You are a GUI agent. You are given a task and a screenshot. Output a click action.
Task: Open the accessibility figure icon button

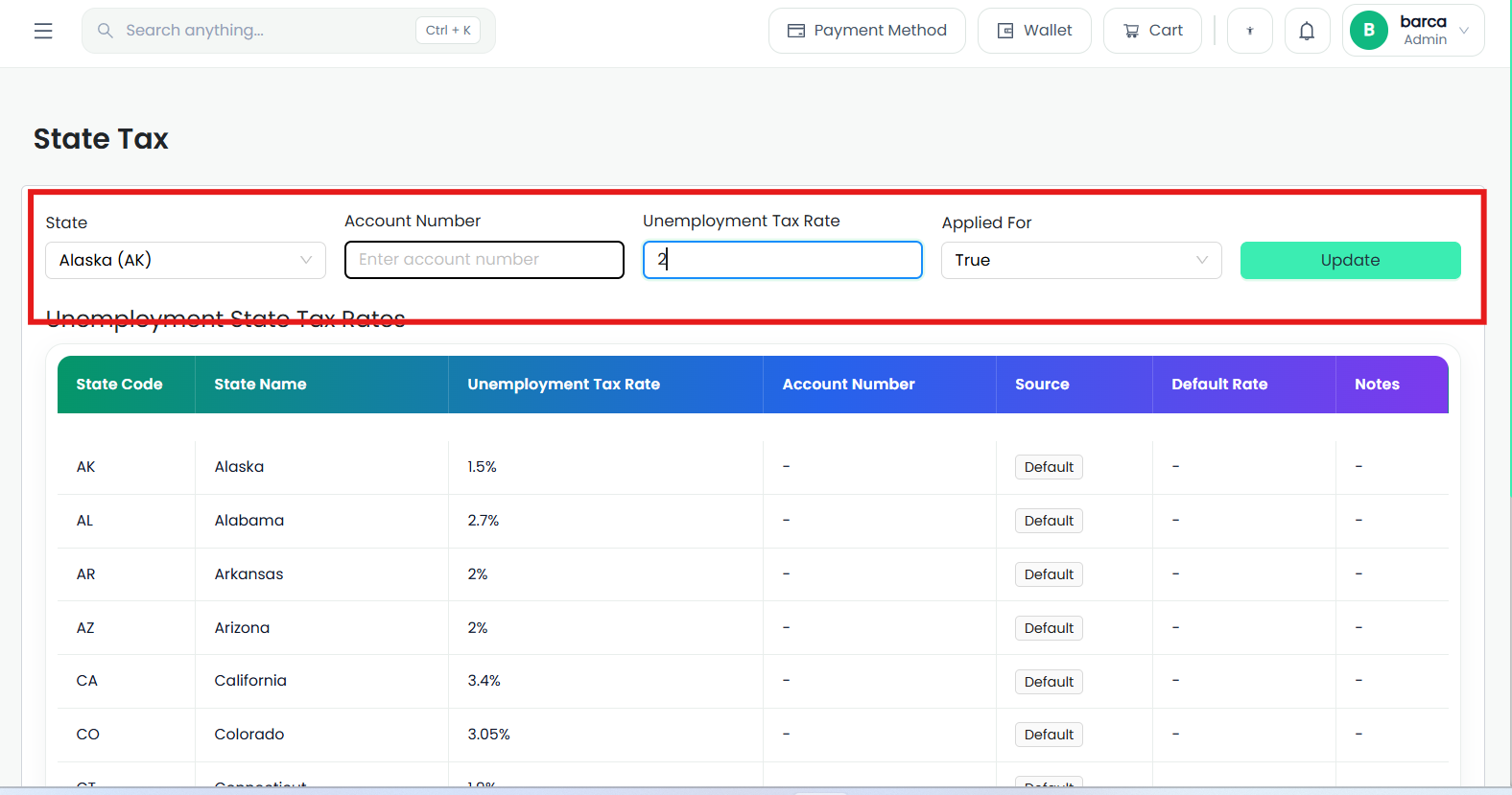pyautogui.click(x=1249, y=31)
